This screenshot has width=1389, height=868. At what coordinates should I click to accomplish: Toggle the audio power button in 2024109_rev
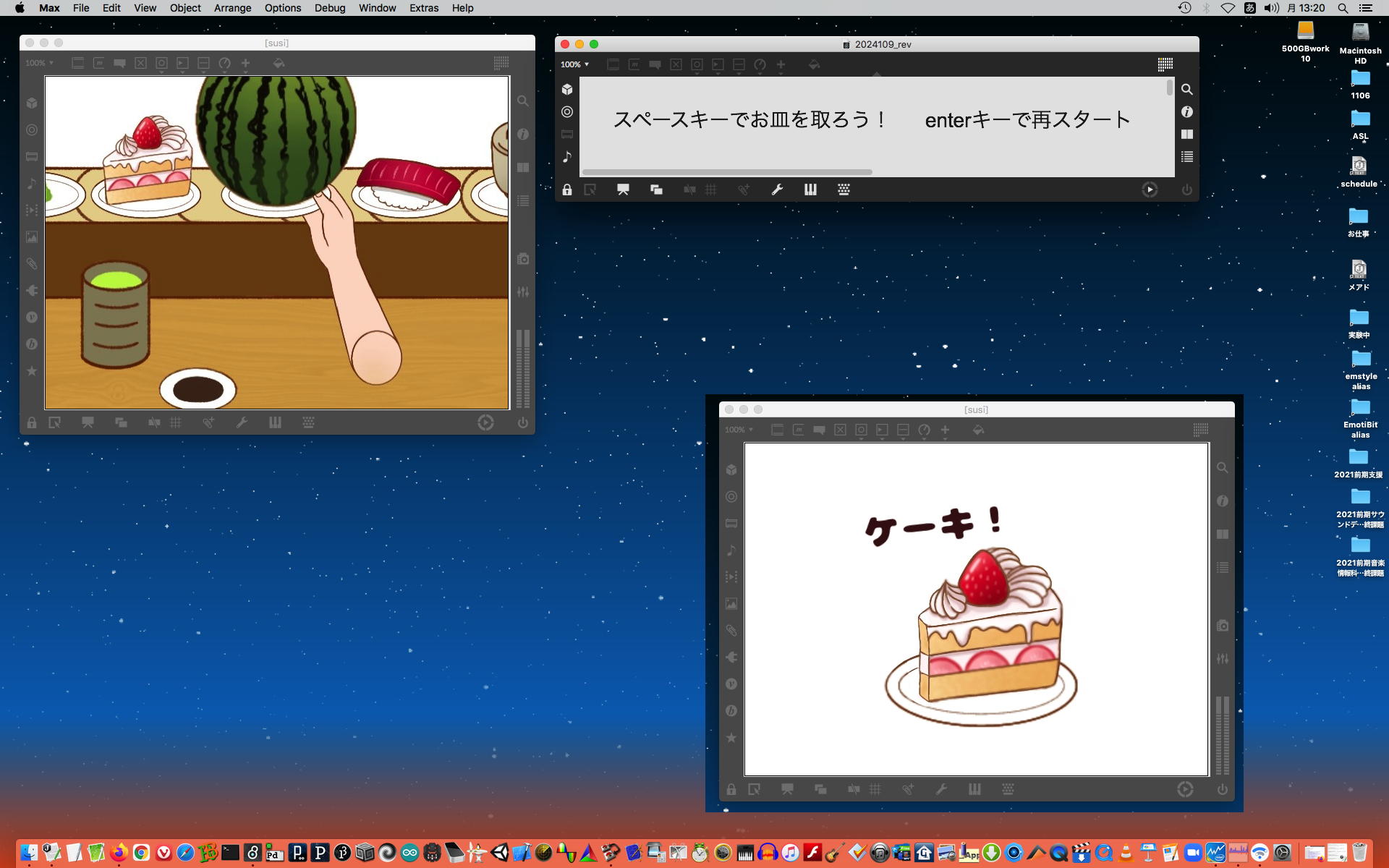click(x=1186, y=190)
